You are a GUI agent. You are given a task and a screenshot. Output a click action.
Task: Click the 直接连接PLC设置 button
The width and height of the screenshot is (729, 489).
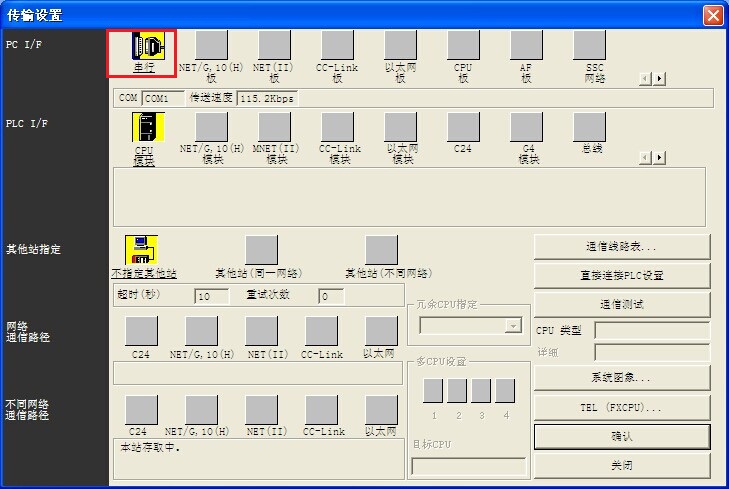tap(622, 276)
